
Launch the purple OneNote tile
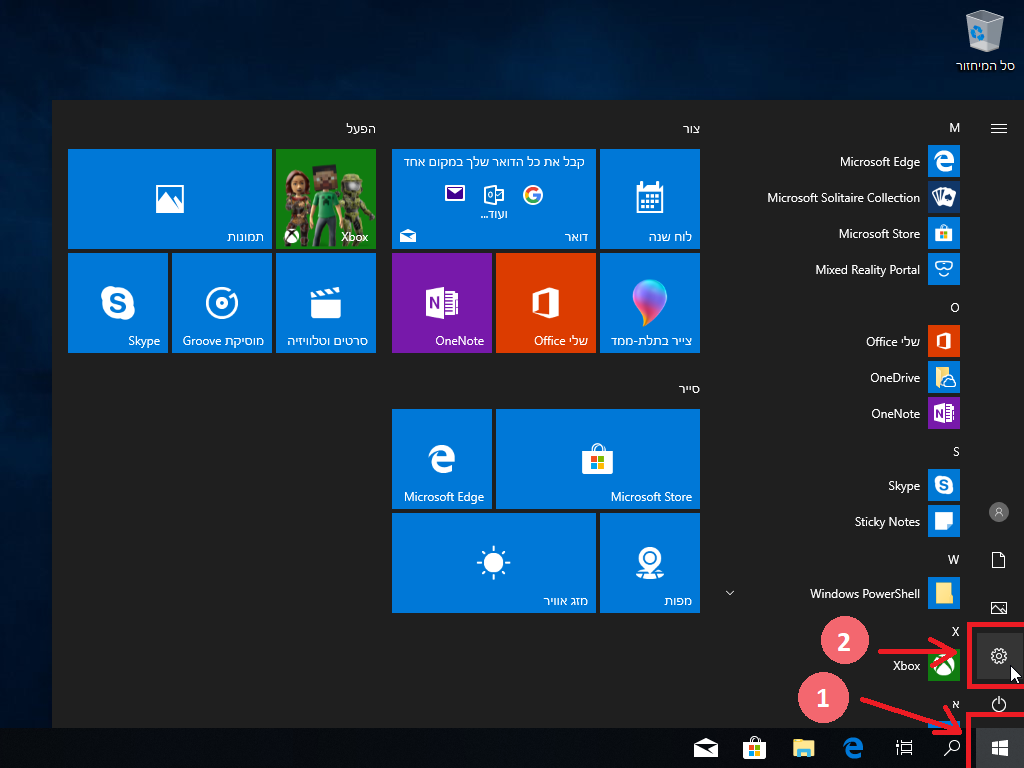pyautogui.click(x=441, y=303)
